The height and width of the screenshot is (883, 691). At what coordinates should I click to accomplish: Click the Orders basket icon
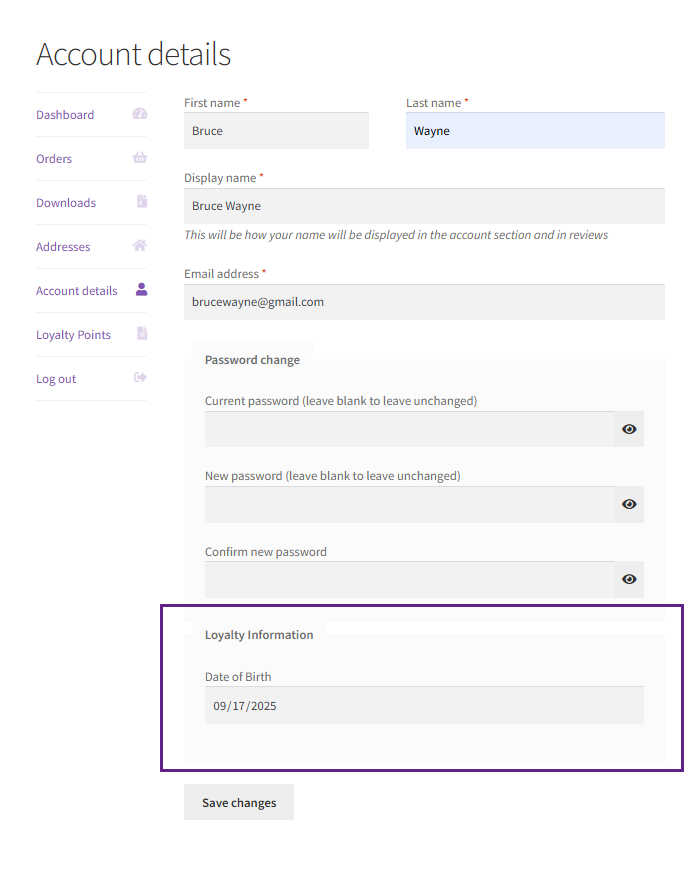point(140,158)
